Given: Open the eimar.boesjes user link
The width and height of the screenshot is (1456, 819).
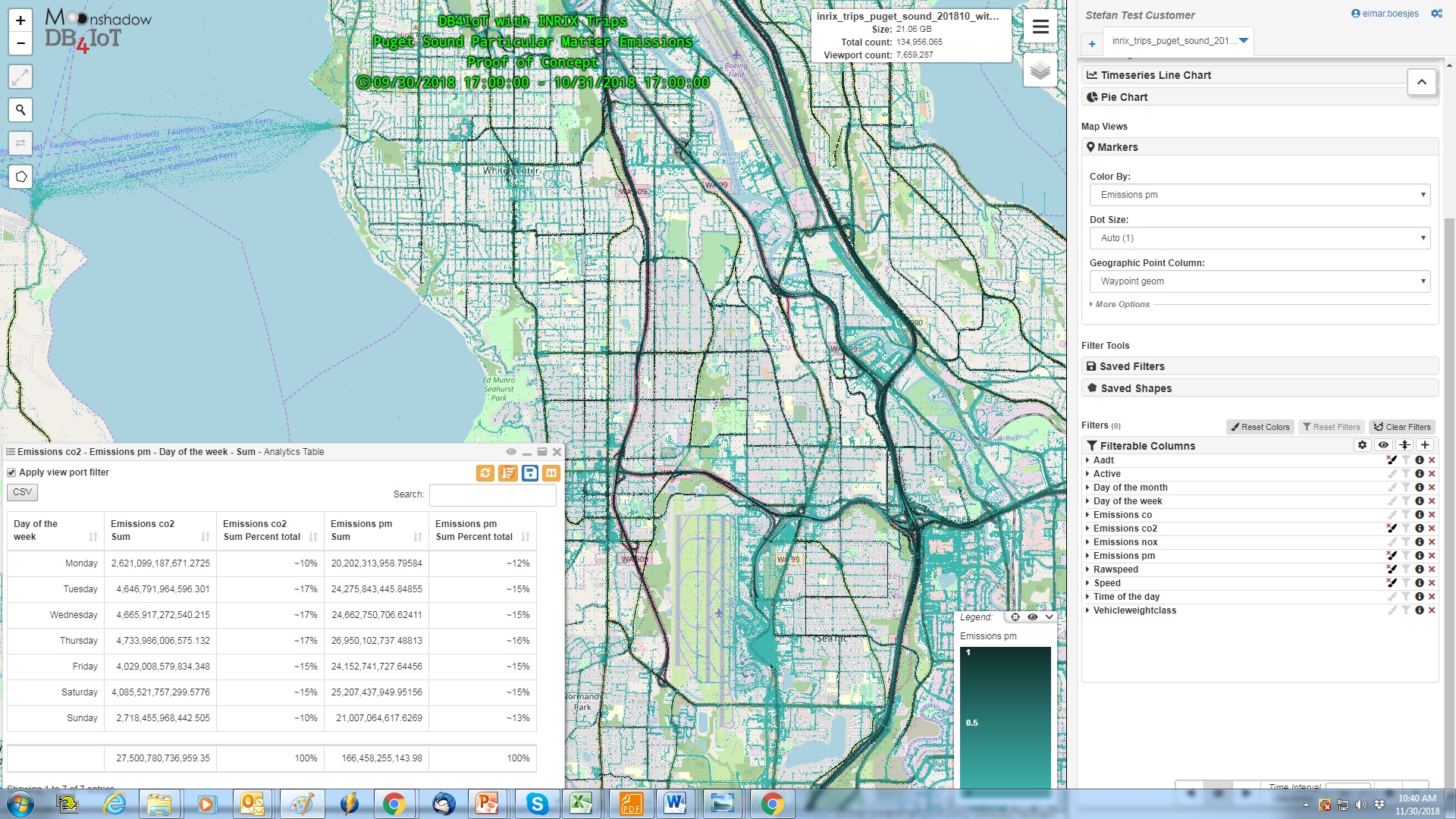Looking at the screenshot, I should coord(1385,14).
